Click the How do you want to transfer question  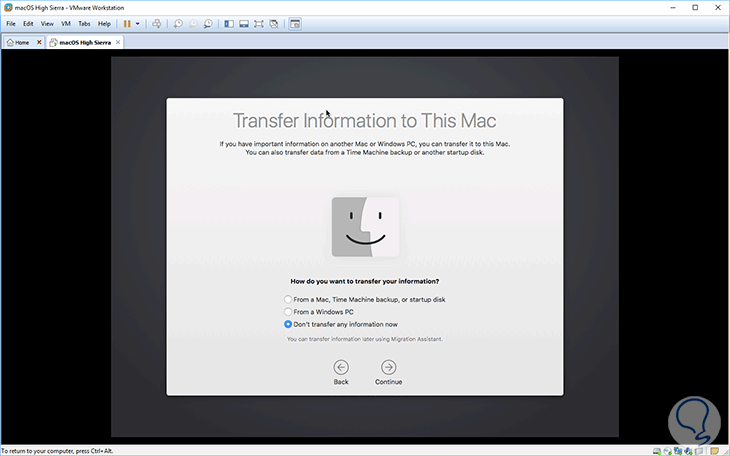pyautogui.click(x=365, y=281)
